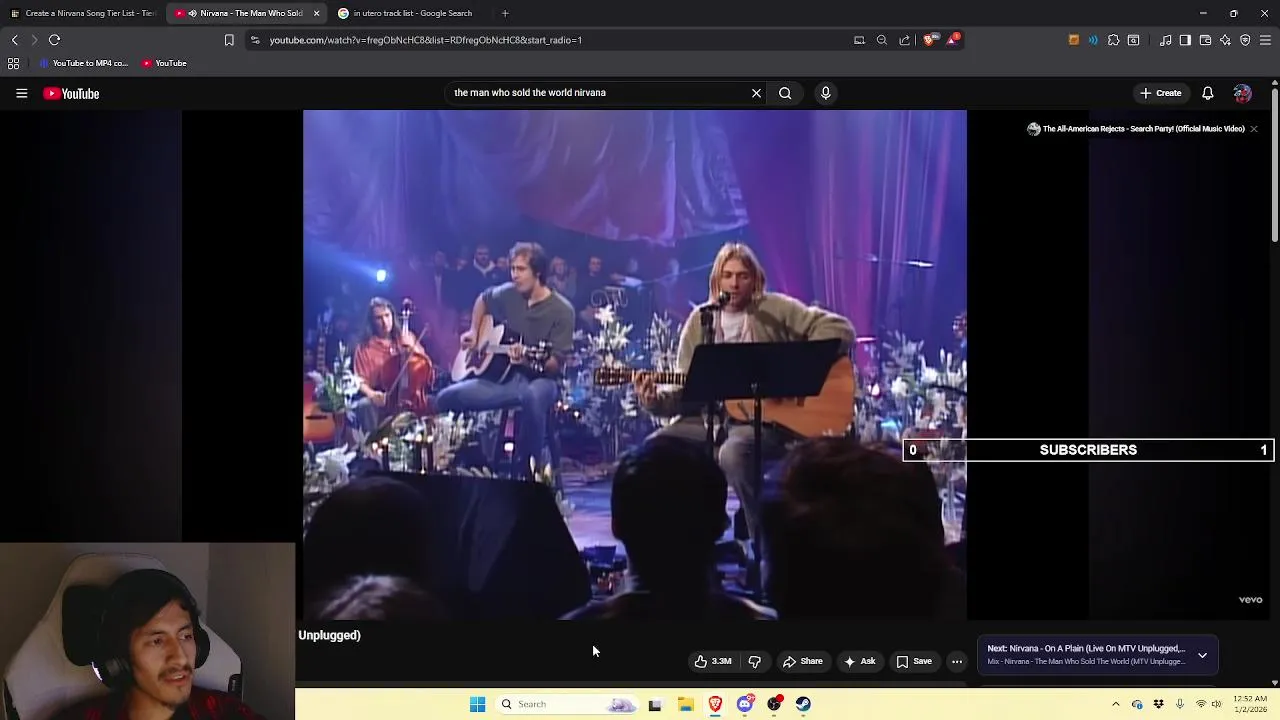This screenshot has height=720, width=1280.
Task: Like the video with 3.3M thumbs up
Action: (x=714, y=661)
